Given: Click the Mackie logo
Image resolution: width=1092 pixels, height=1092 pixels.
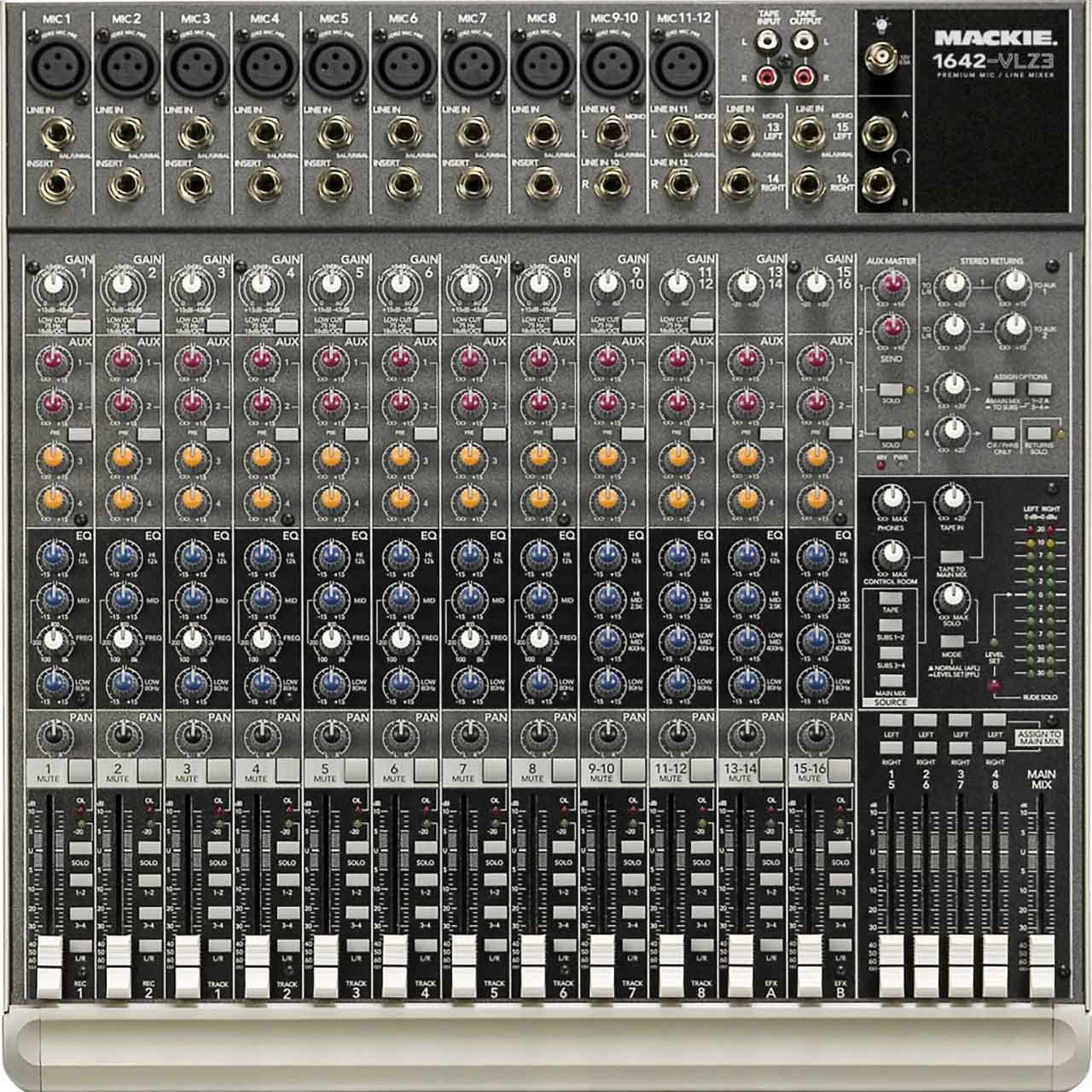Looking at the screenshot, I should pos(995,37).
